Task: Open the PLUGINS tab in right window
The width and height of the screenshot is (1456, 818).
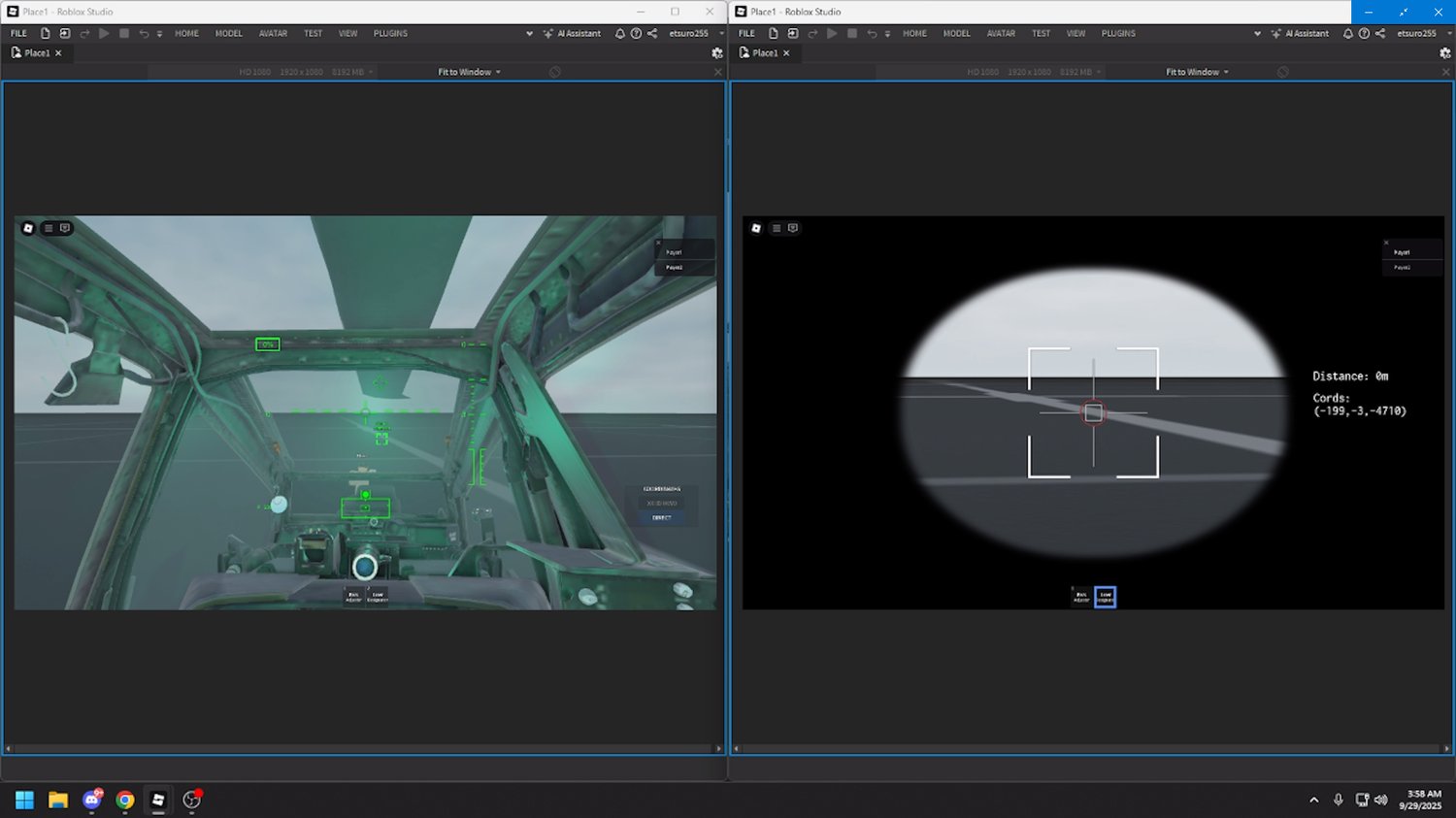Action: (1118, 33)
